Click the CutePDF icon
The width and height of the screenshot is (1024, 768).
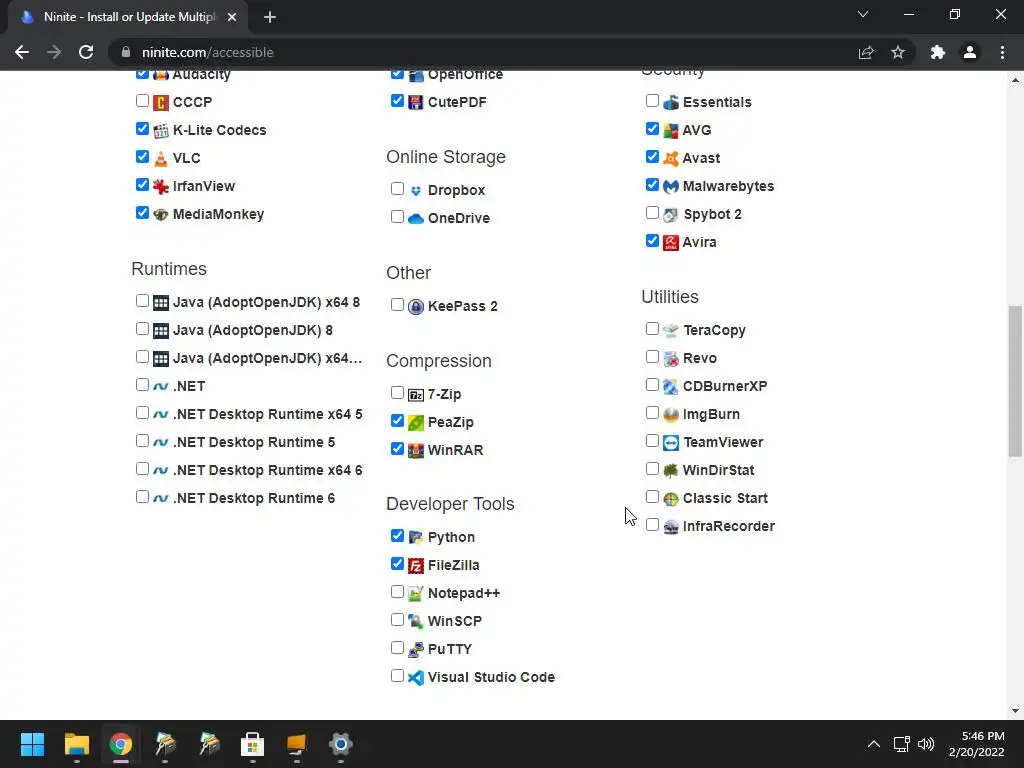[x=415, y=103]
